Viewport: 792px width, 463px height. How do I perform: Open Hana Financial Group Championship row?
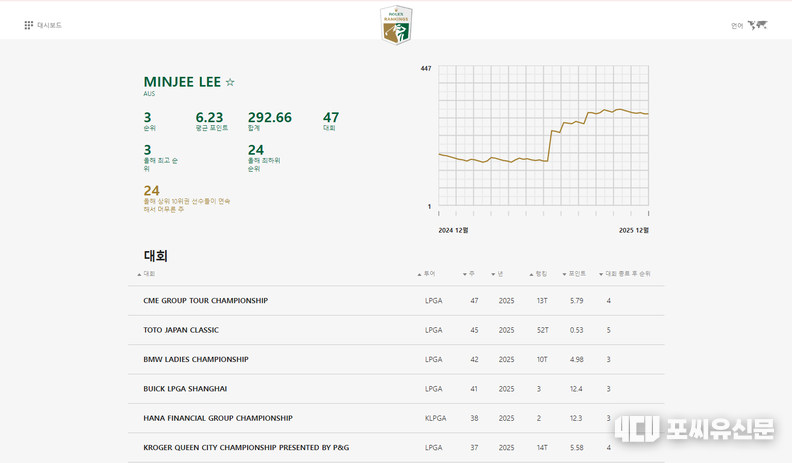pos(218,418)
